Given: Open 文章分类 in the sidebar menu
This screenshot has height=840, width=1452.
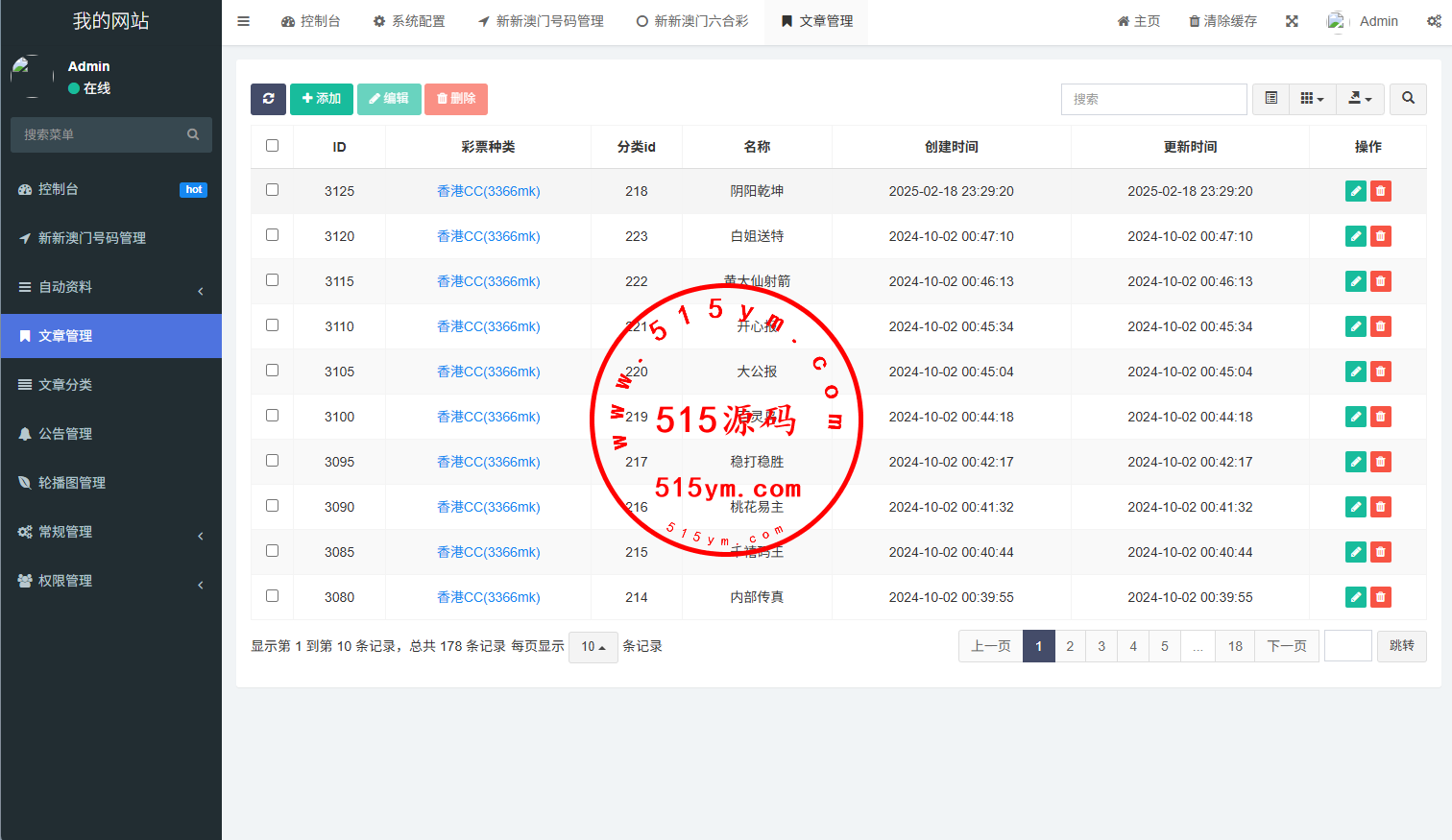Looking at the screenshot, I should [65, 385].
